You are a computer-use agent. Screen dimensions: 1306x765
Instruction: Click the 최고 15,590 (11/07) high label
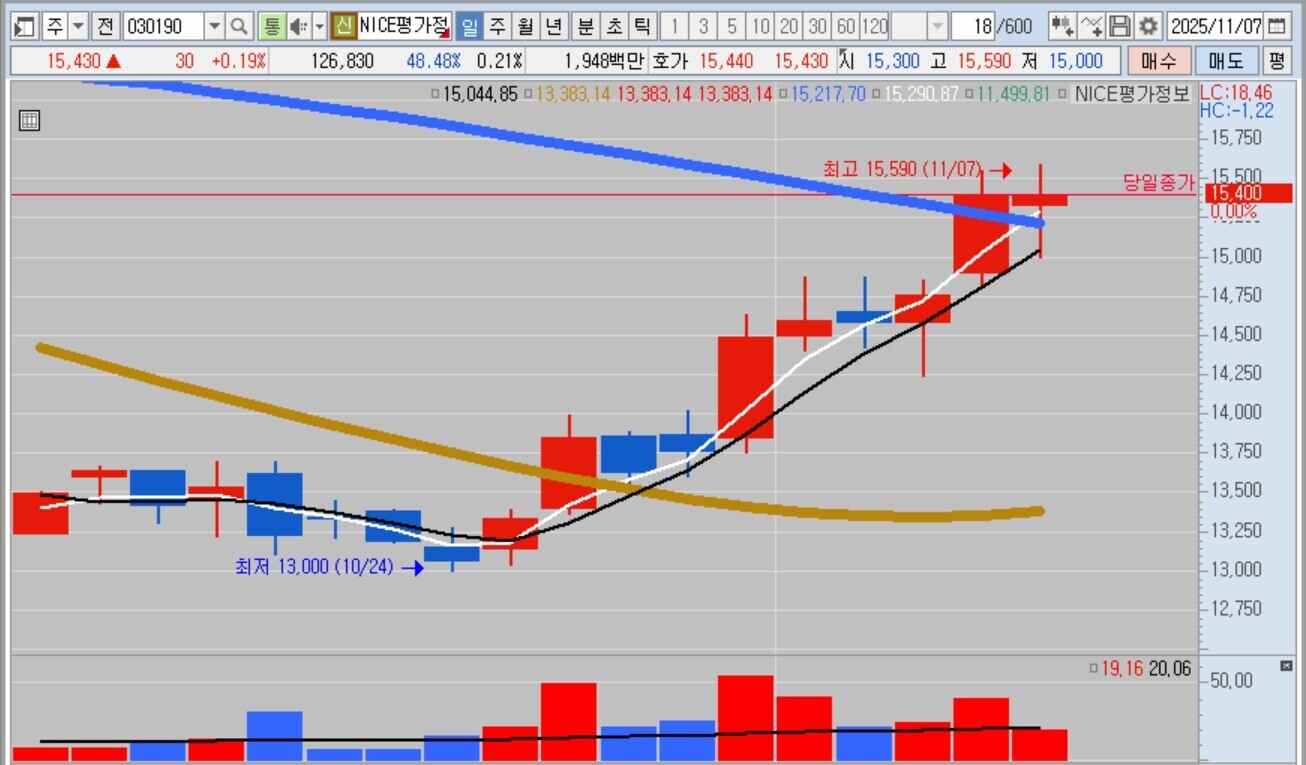903,169
